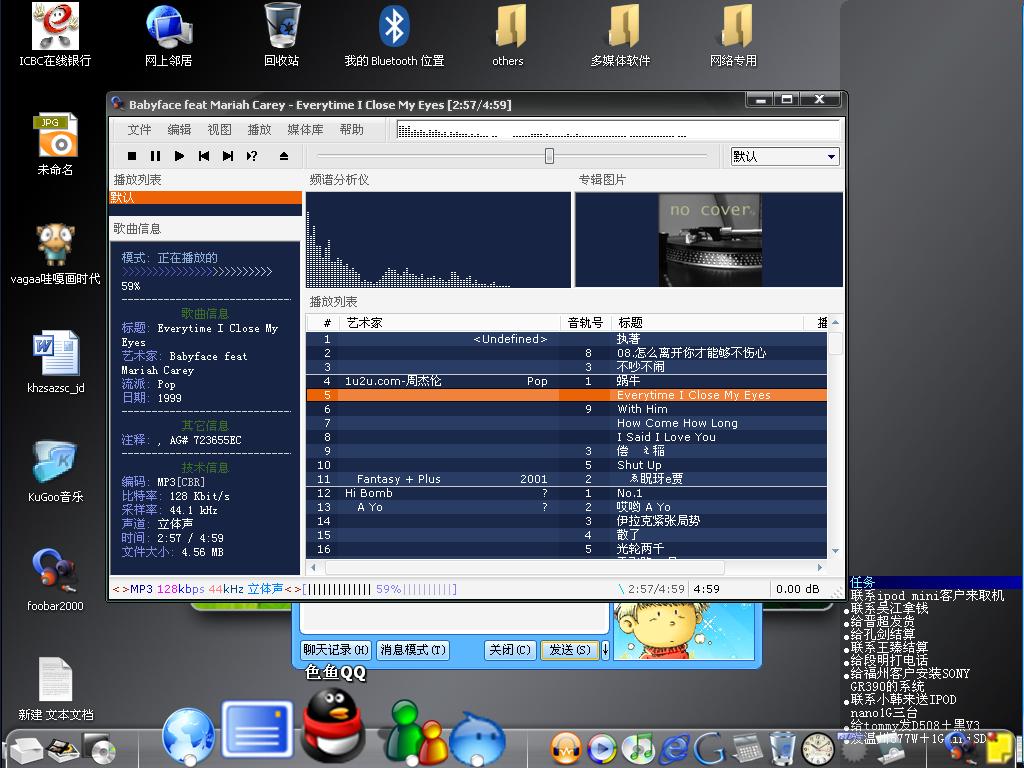1024x768 pixels.
Task: Click the QQ penguin icon in the dock
Action: click(334, 725)
